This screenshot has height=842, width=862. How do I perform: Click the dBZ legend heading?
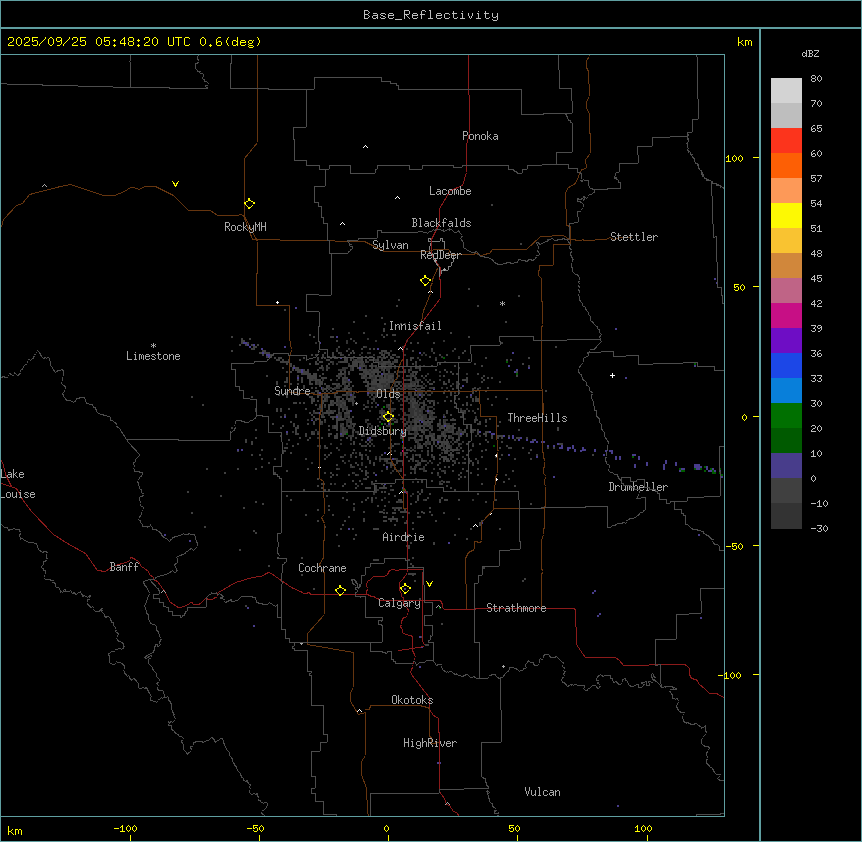click(811, 53)
